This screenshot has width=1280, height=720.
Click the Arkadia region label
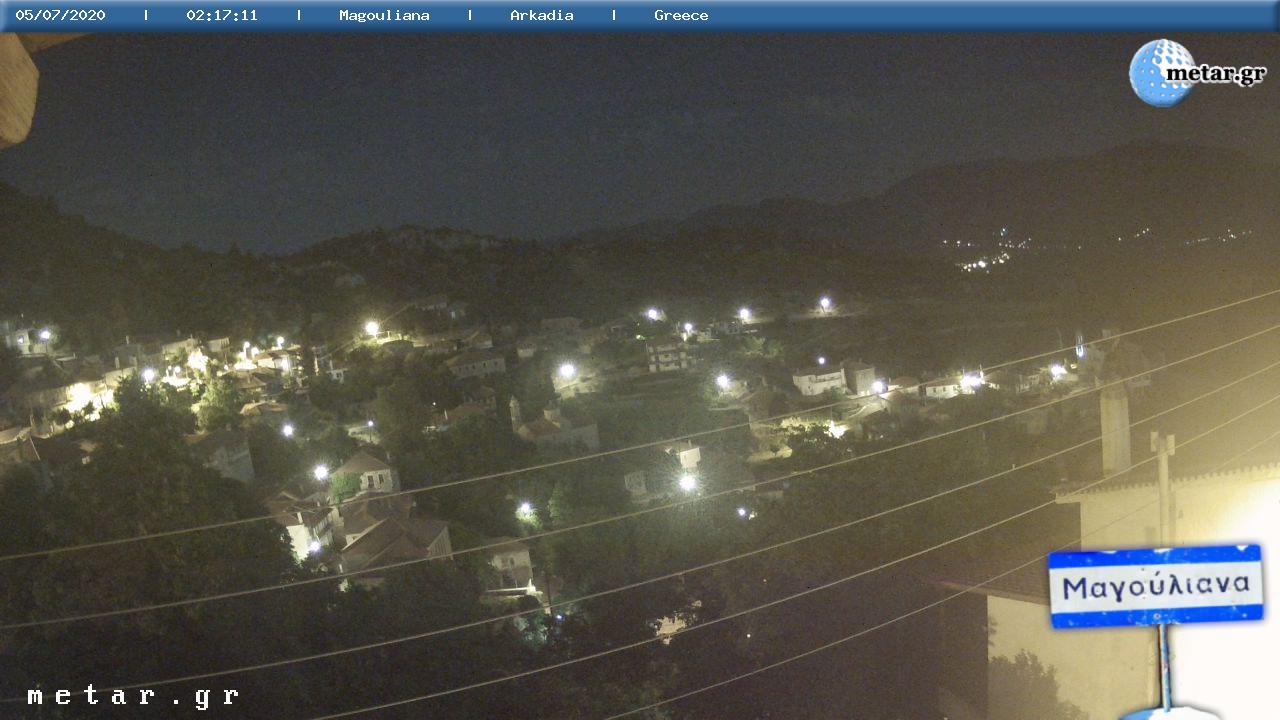542,15
